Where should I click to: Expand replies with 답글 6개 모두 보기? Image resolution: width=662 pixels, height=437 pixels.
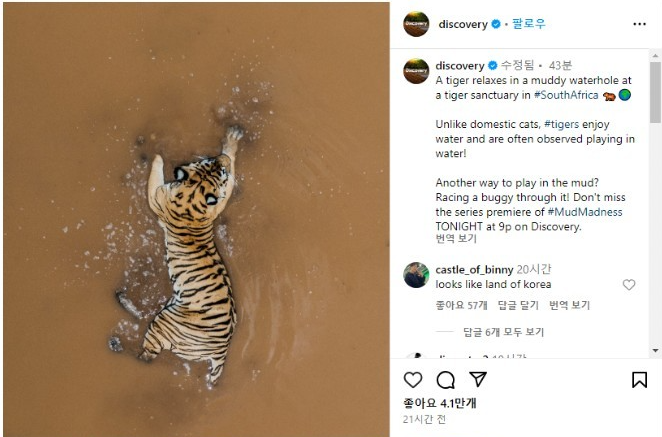[x=503, y=332]
